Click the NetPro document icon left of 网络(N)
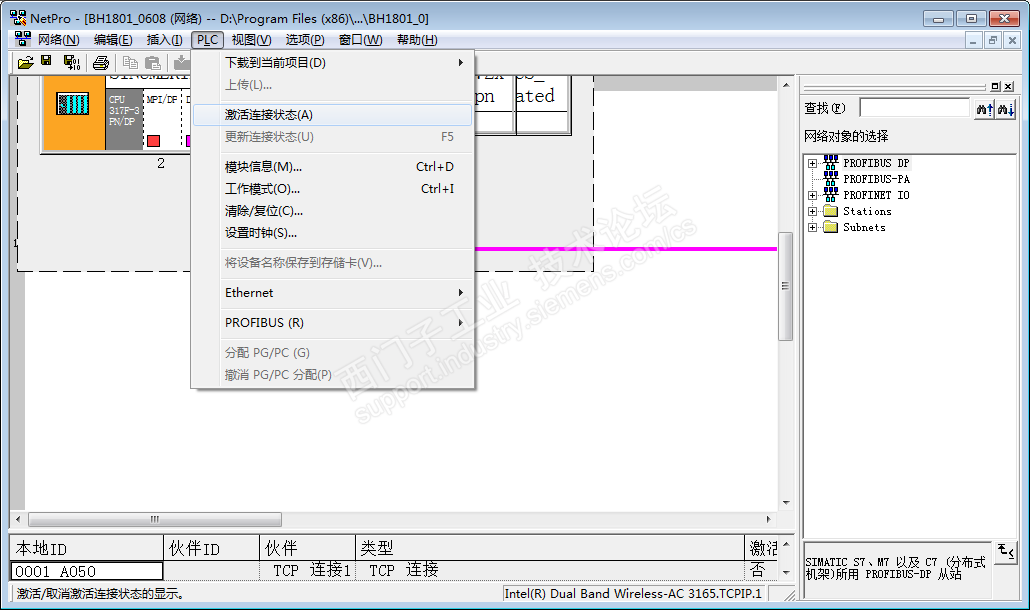The width and height of the screenshot is (1030, 610). click(22, 39)
